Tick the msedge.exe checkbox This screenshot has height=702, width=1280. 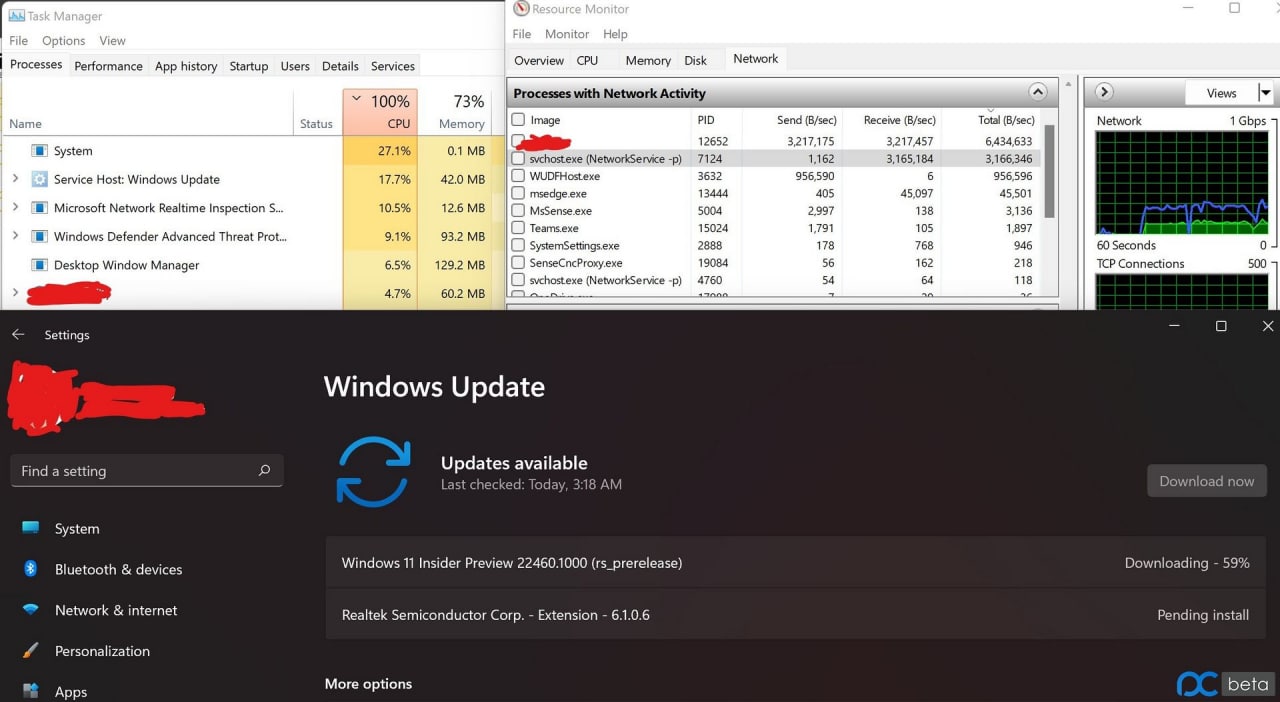(x=518, y=193)
